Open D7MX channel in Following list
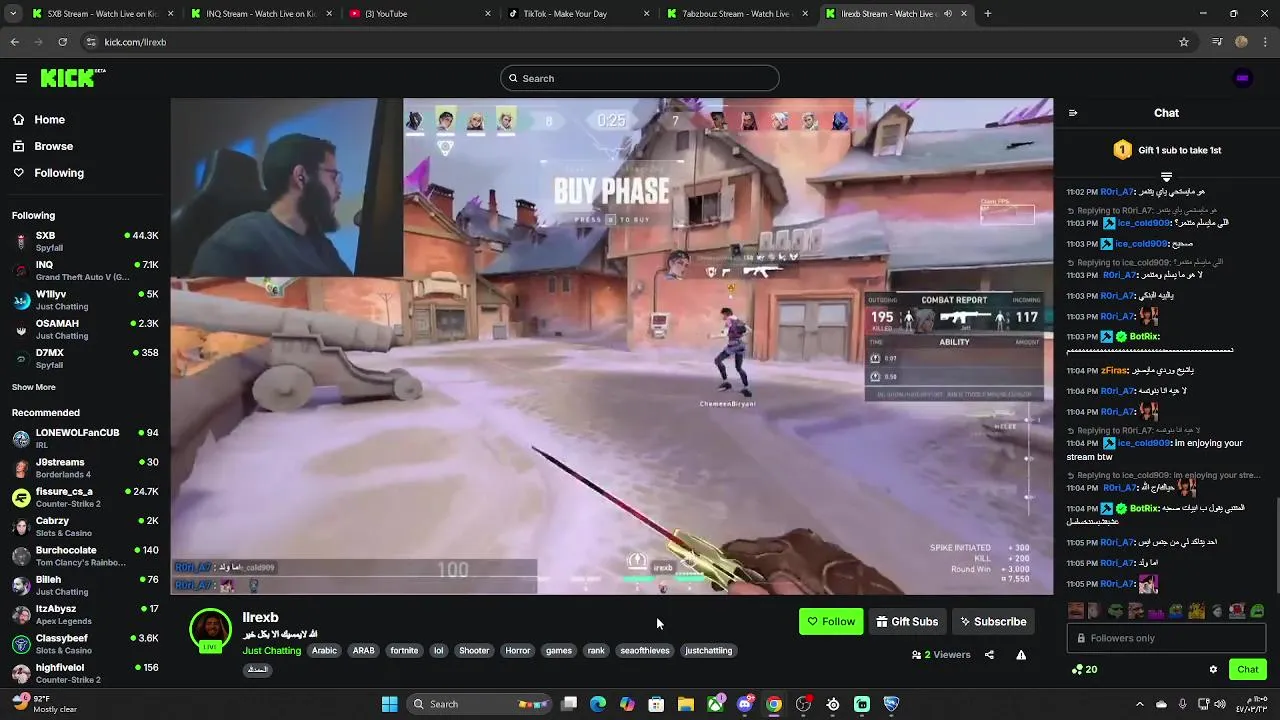Image resolution: width=1280 pixels, height=720 pixels. [85, 358]
